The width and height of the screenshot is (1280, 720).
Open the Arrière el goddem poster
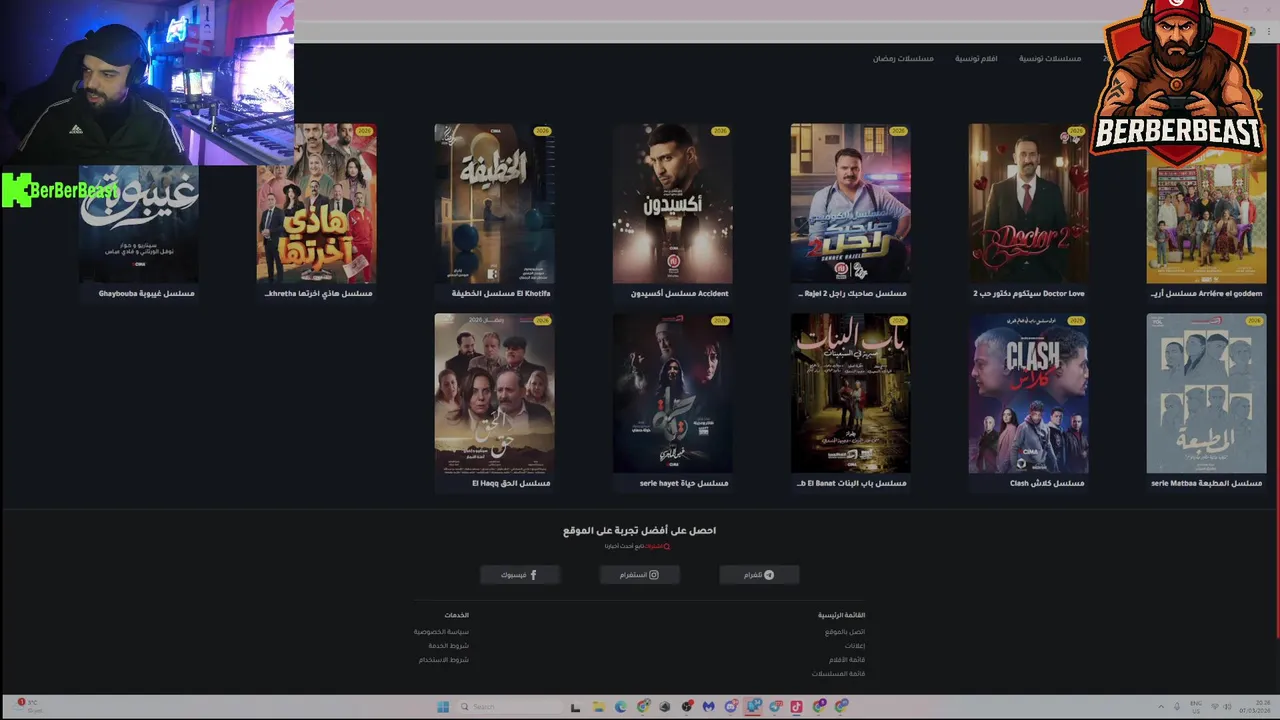[1206, 218]
